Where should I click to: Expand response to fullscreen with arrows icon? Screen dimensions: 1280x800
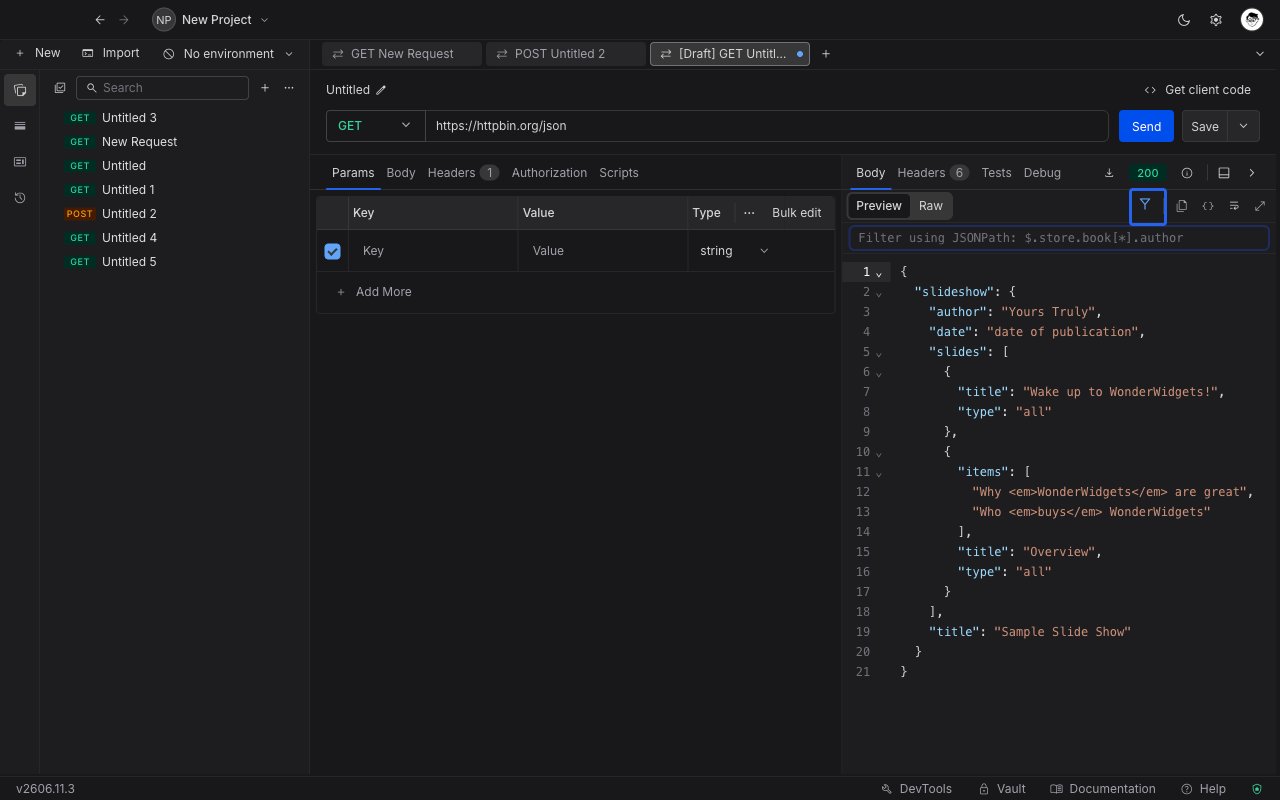point(1260,206)
